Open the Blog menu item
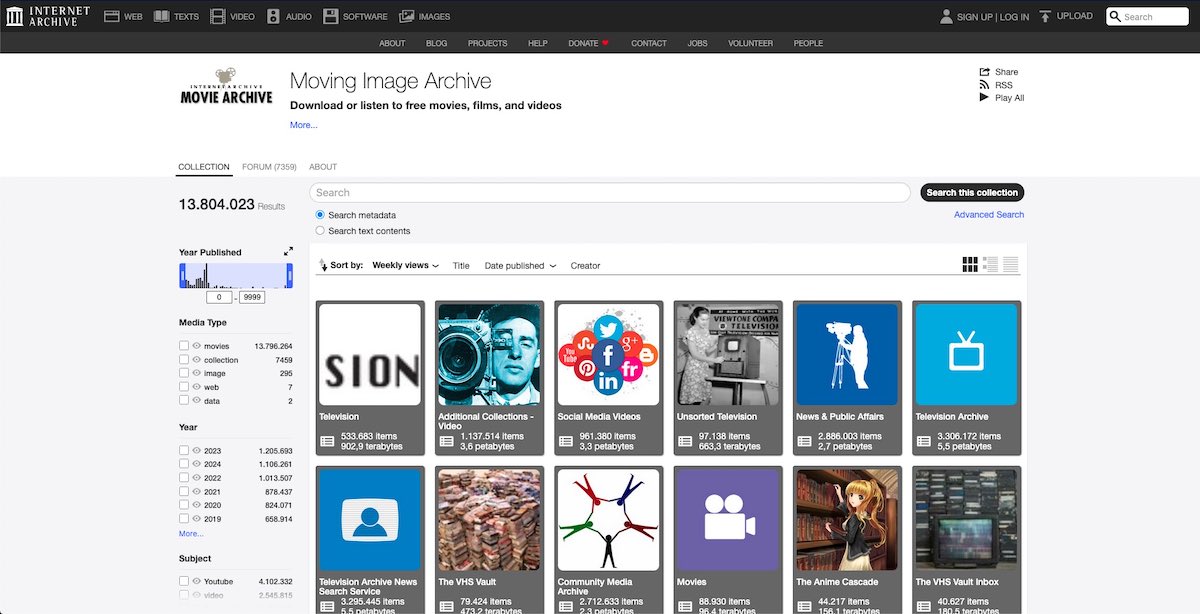The width and height of the screenshot is (1200, 614). [436, 43]
